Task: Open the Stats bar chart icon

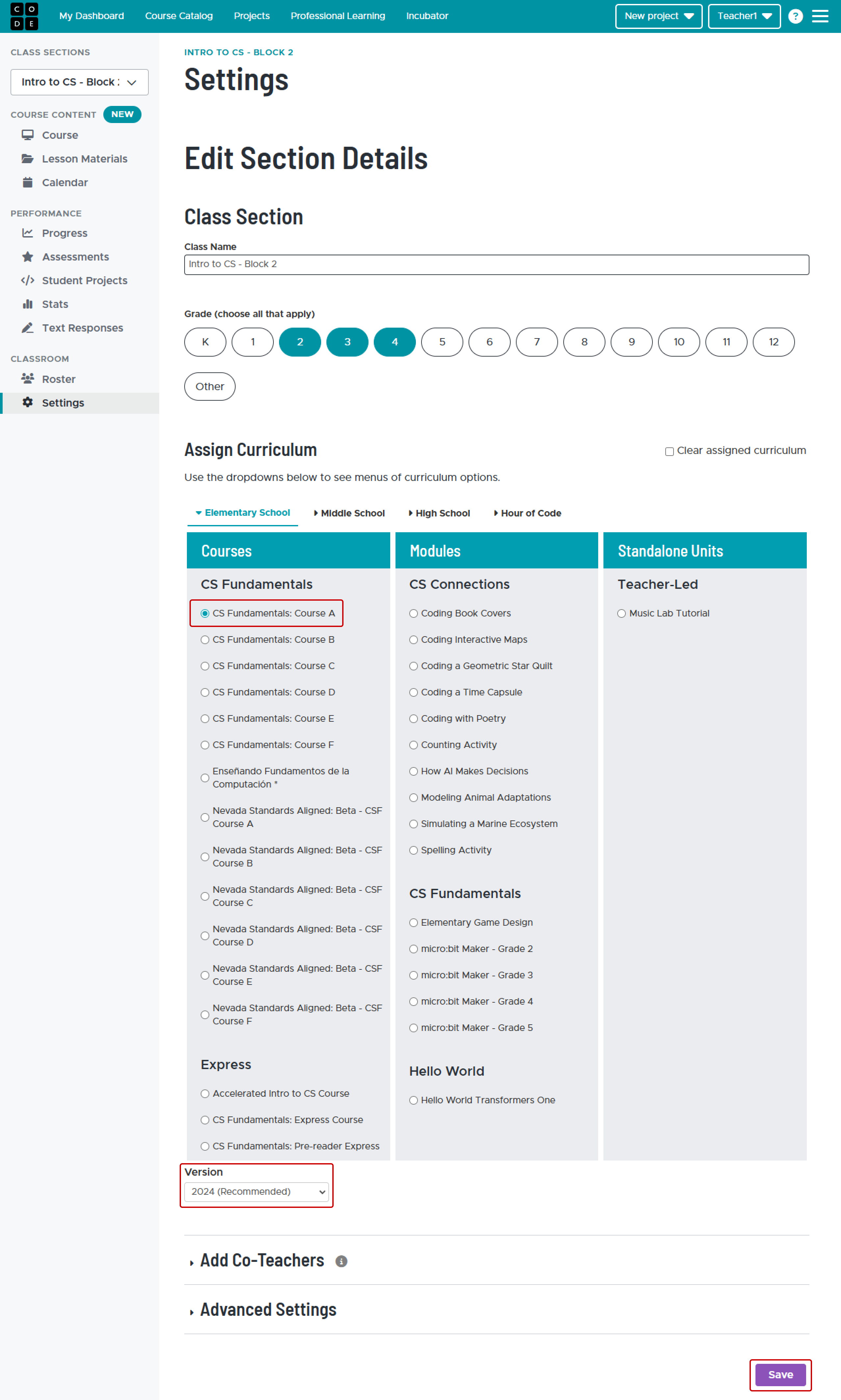Action: coord(27,304)
